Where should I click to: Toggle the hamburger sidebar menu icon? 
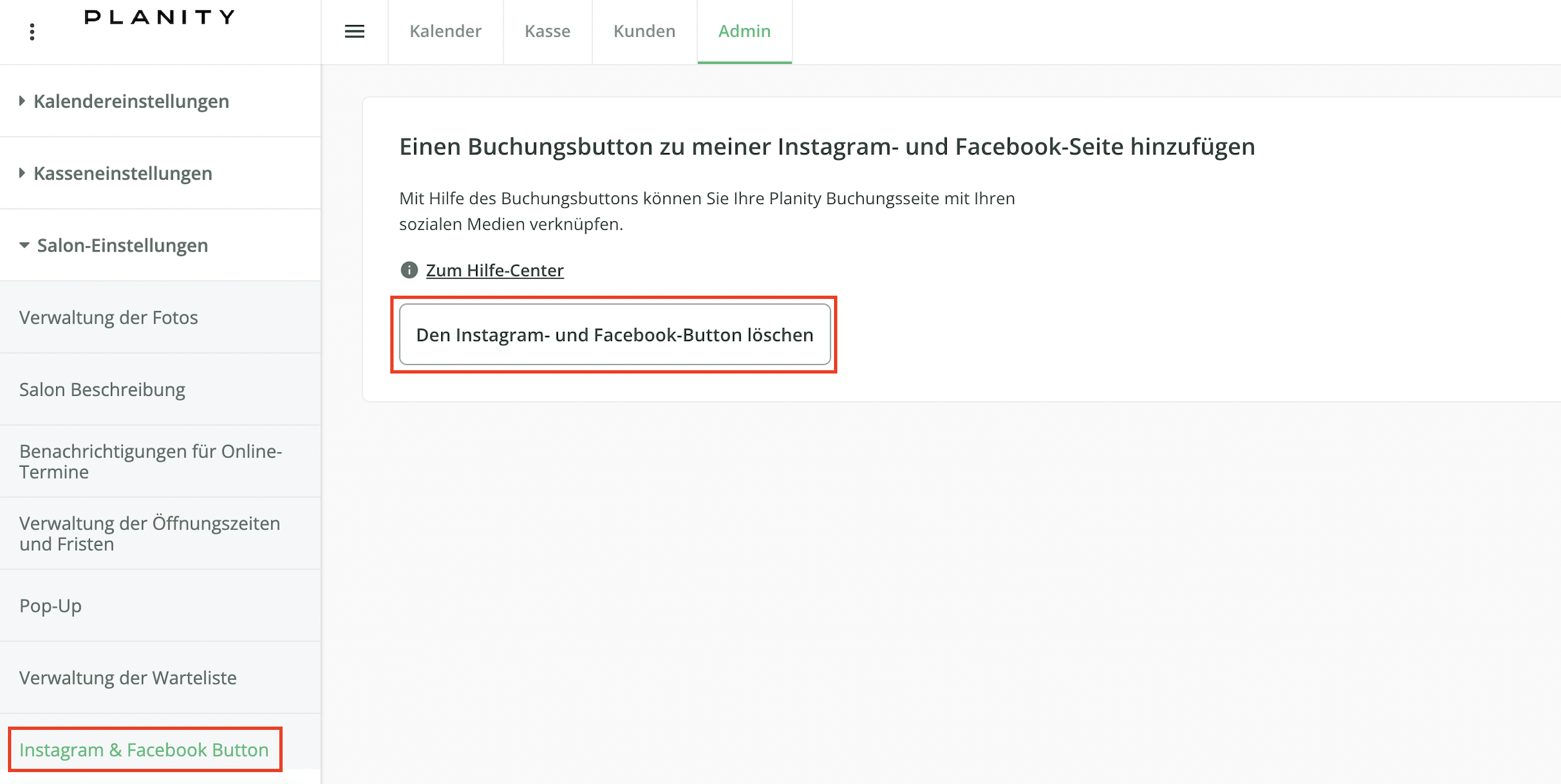point(355,32)
